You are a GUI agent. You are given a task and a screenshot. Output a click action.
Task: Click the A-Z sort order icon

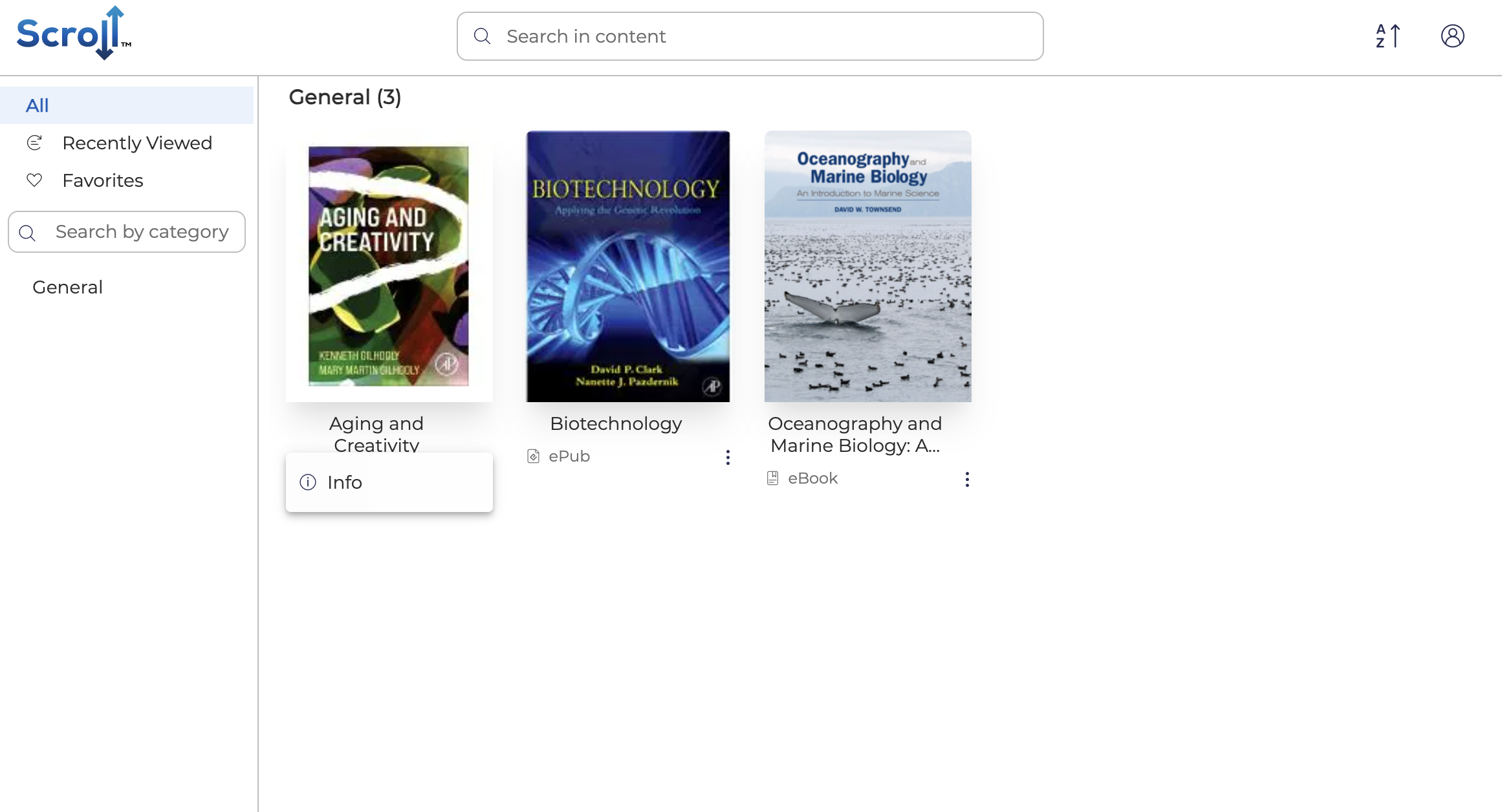tap(1388, 36)
